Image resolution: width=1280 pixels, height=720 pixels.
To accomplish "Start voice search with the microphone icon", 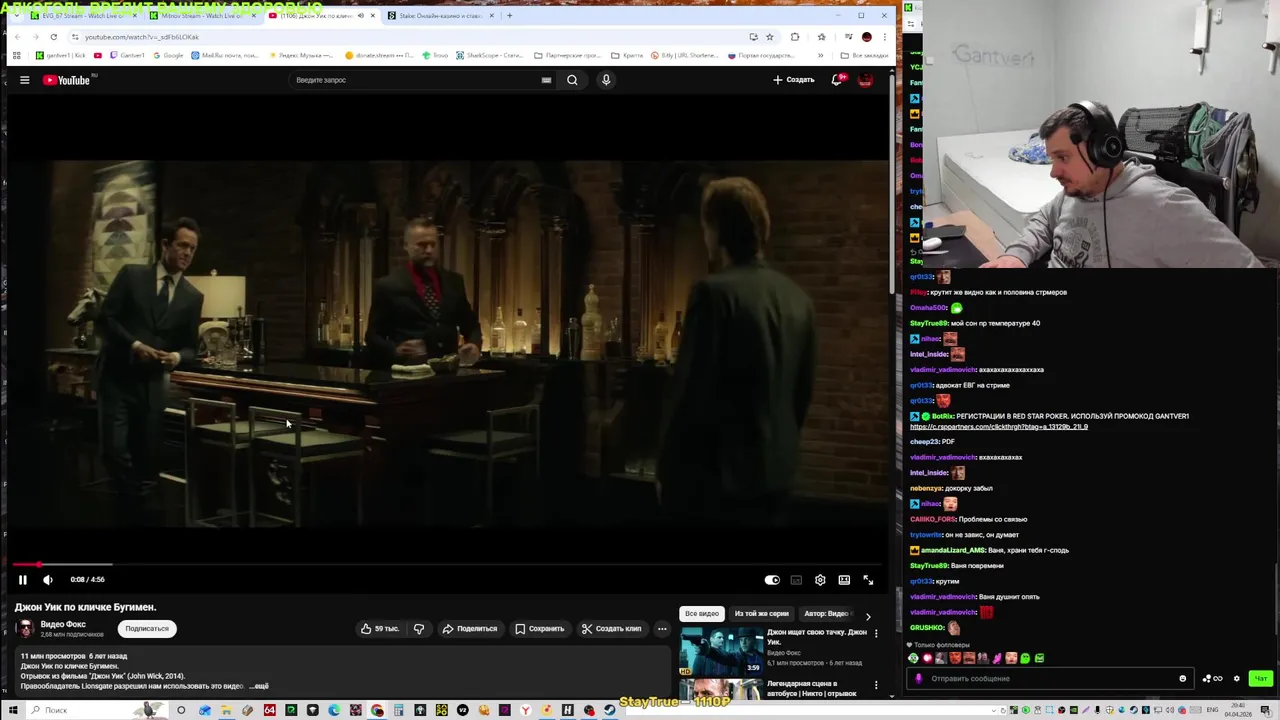I will (606, 80).
